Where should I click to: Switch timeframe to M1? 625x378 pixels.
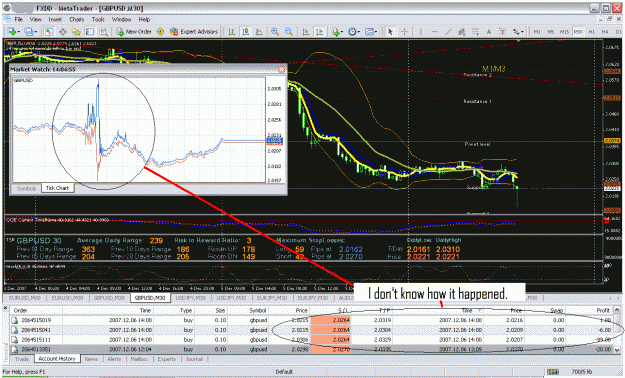pyautogui.click(x=537, y=32)
